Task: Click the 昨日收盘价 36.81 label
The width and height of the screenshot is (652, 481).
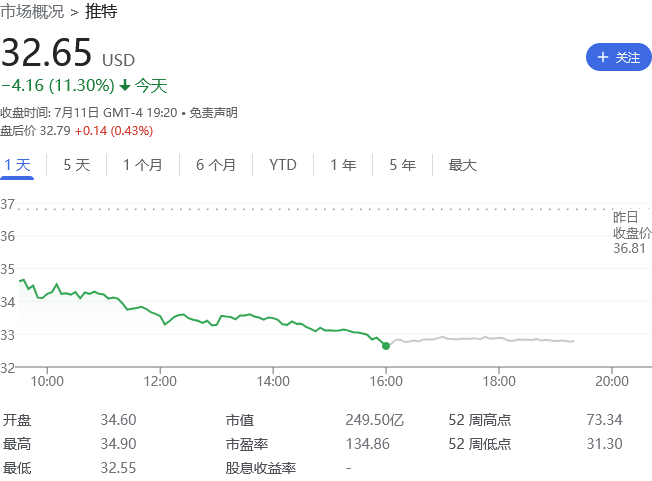Action: (632, 232)
